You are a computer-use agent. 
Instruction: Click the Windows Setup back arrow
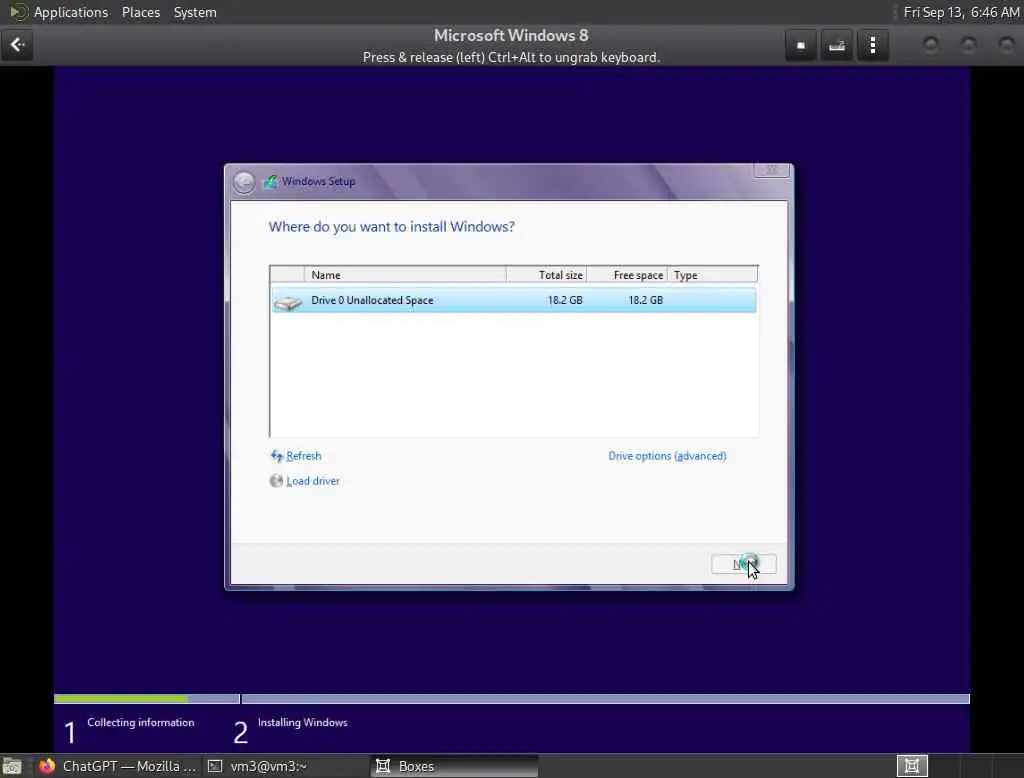point(244,182)
